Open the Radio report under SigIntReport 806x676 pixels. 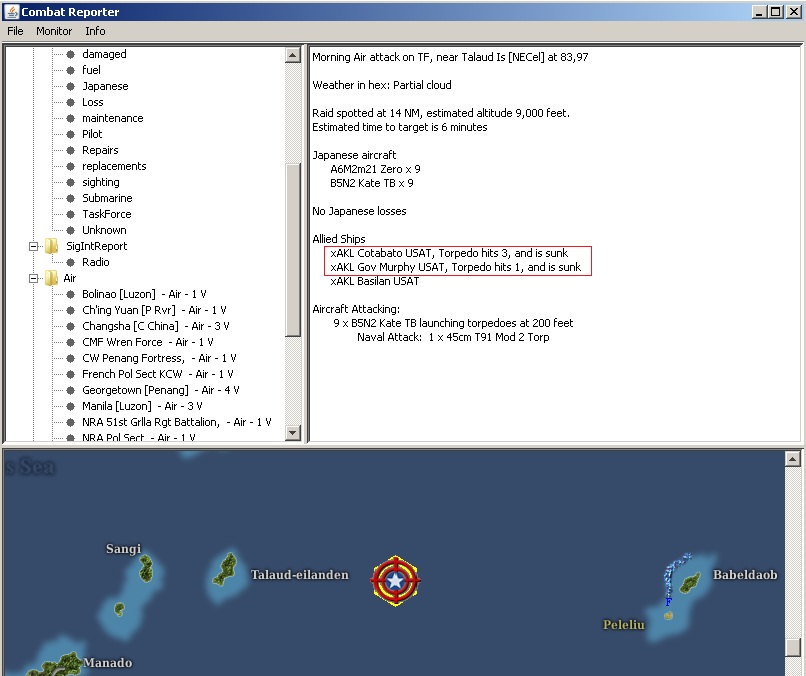pos(96,262)
